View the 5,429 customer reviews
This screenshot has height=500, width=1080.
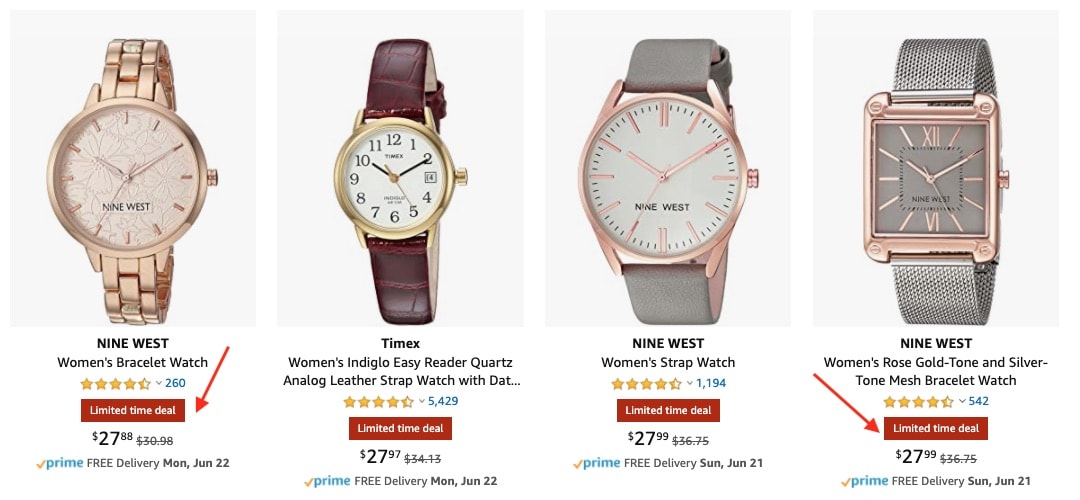click(x=443, y=402)
